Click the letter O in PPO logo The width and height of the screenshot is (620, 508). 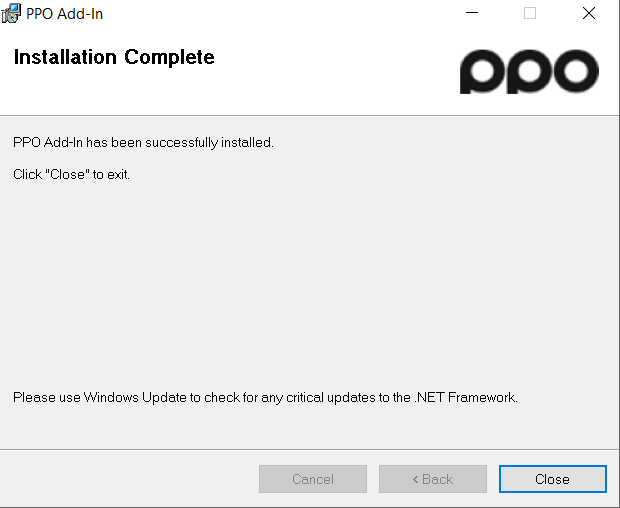pos(575,71)
